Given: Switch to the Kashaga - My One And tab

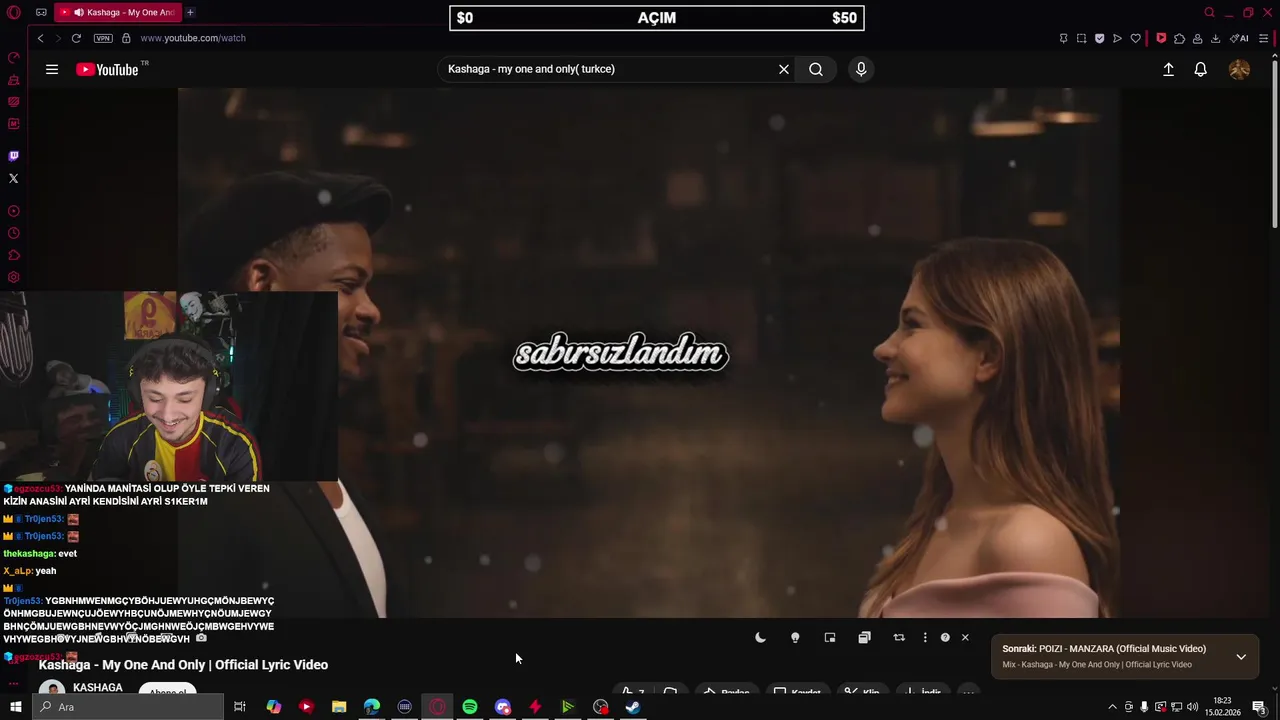Looking at the screenshot, I should tap(118, 13).
